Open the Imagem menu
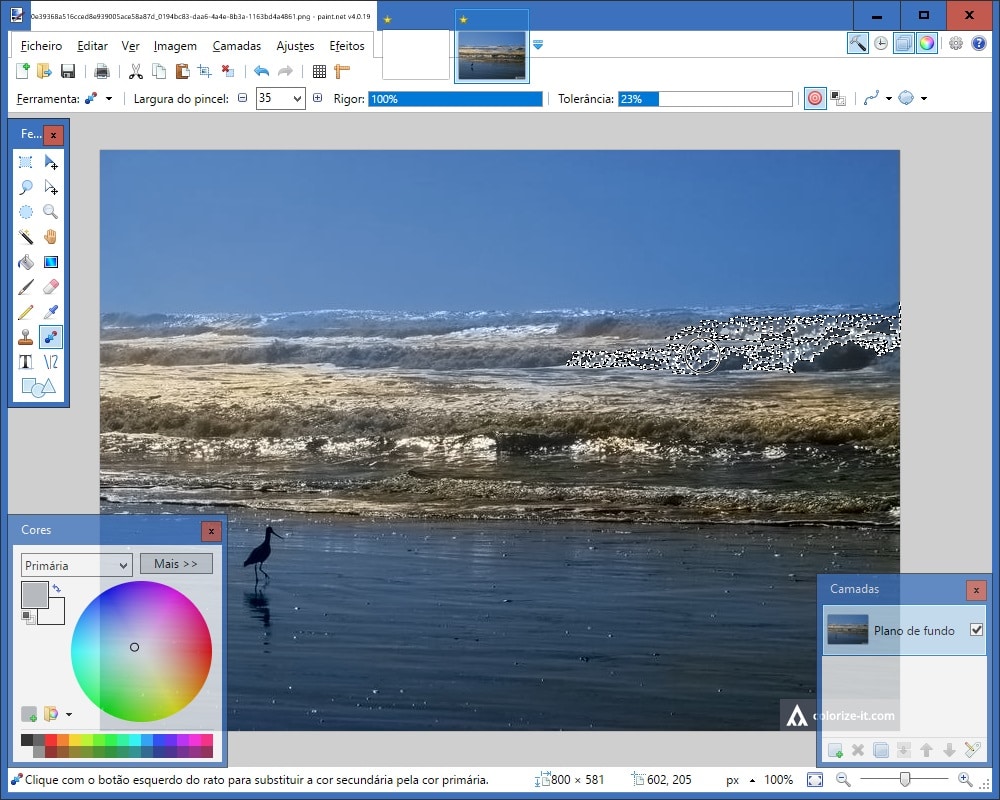Viewport: 1000px width, 800px height. coord(175,46)
